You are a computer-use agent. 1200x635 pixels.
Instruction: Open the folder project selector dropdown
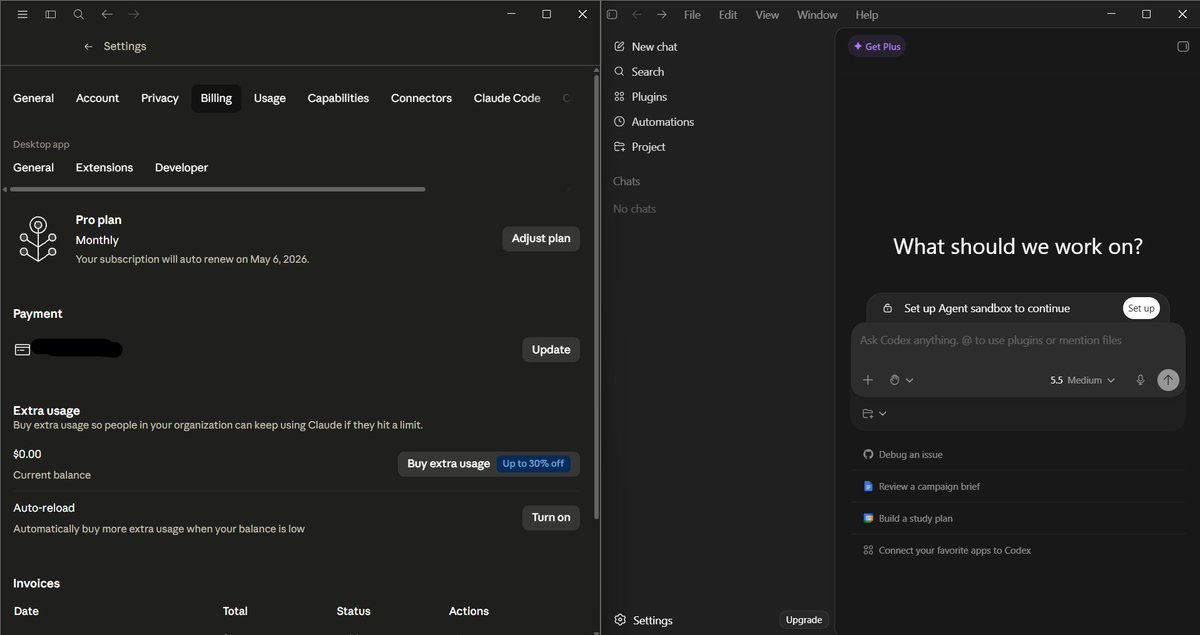874,413
